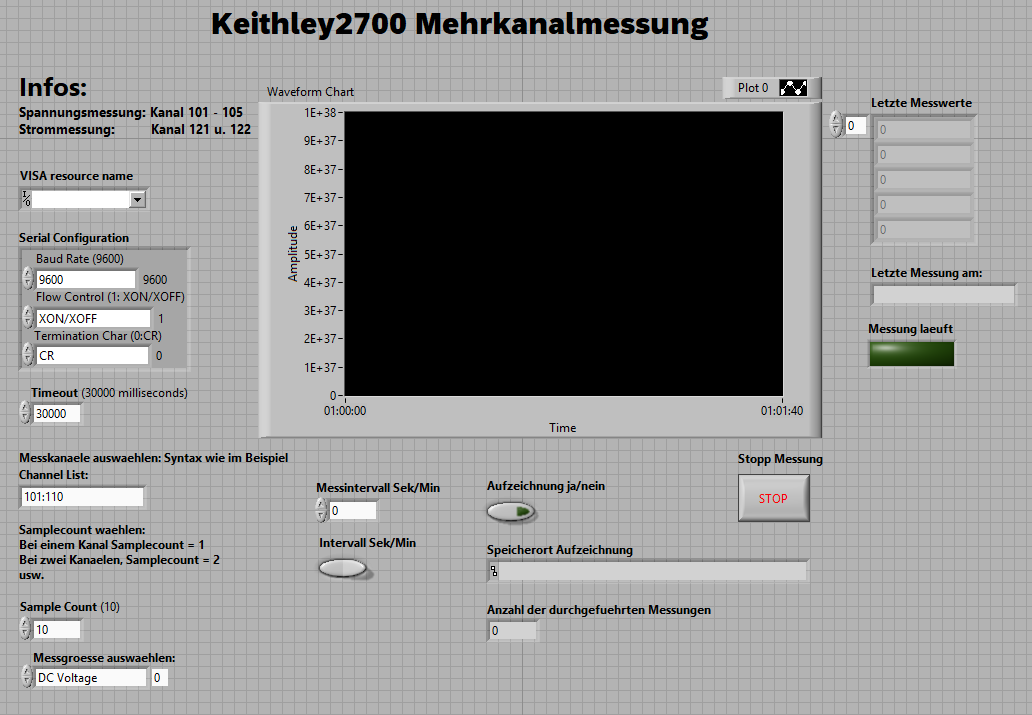Click the Messgroesse numeric value 0 field
1032x715 pixels.
(159, 677)
